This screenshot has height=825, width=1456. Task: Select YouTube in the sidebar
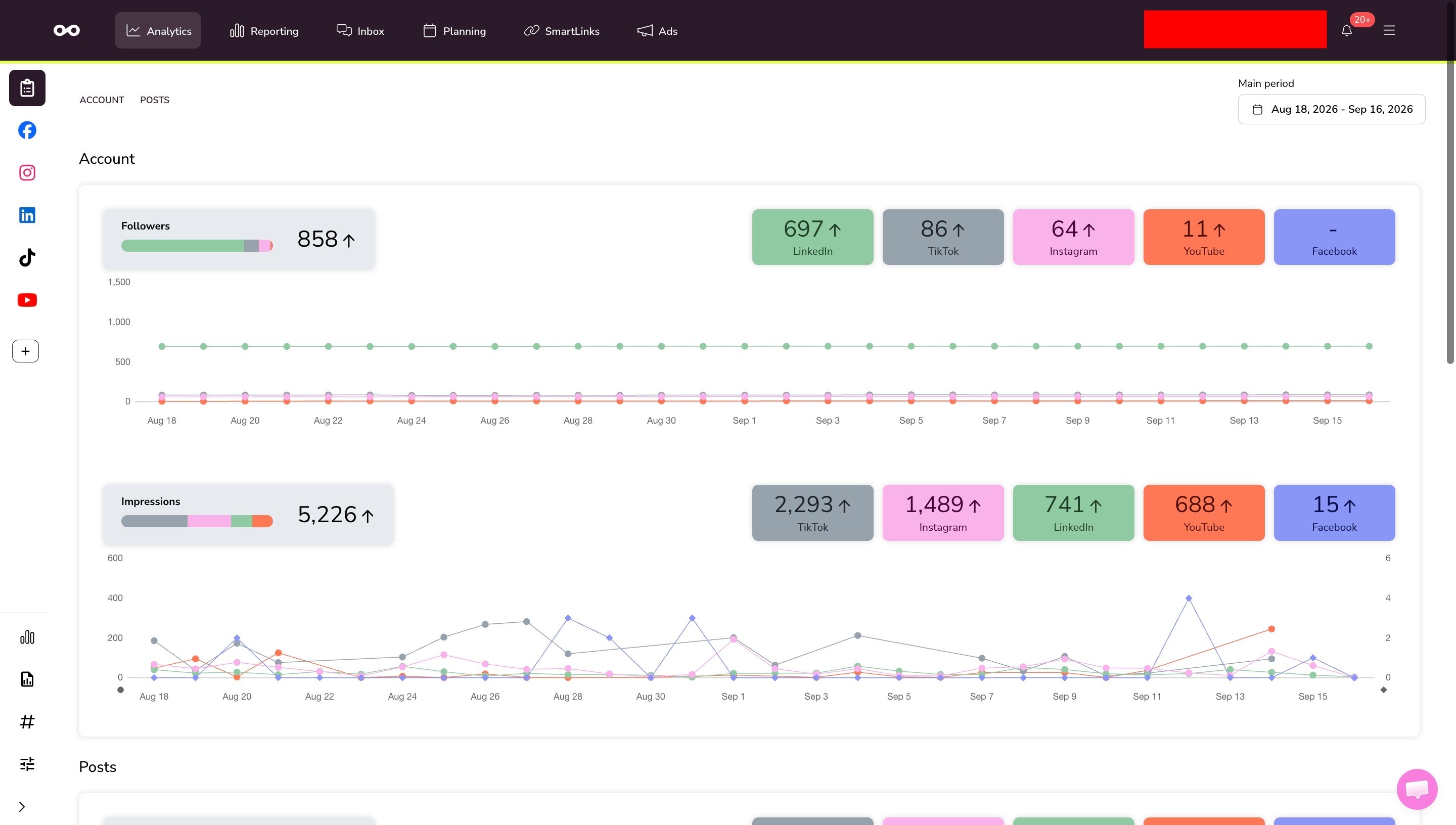click(x=27, y=300)
